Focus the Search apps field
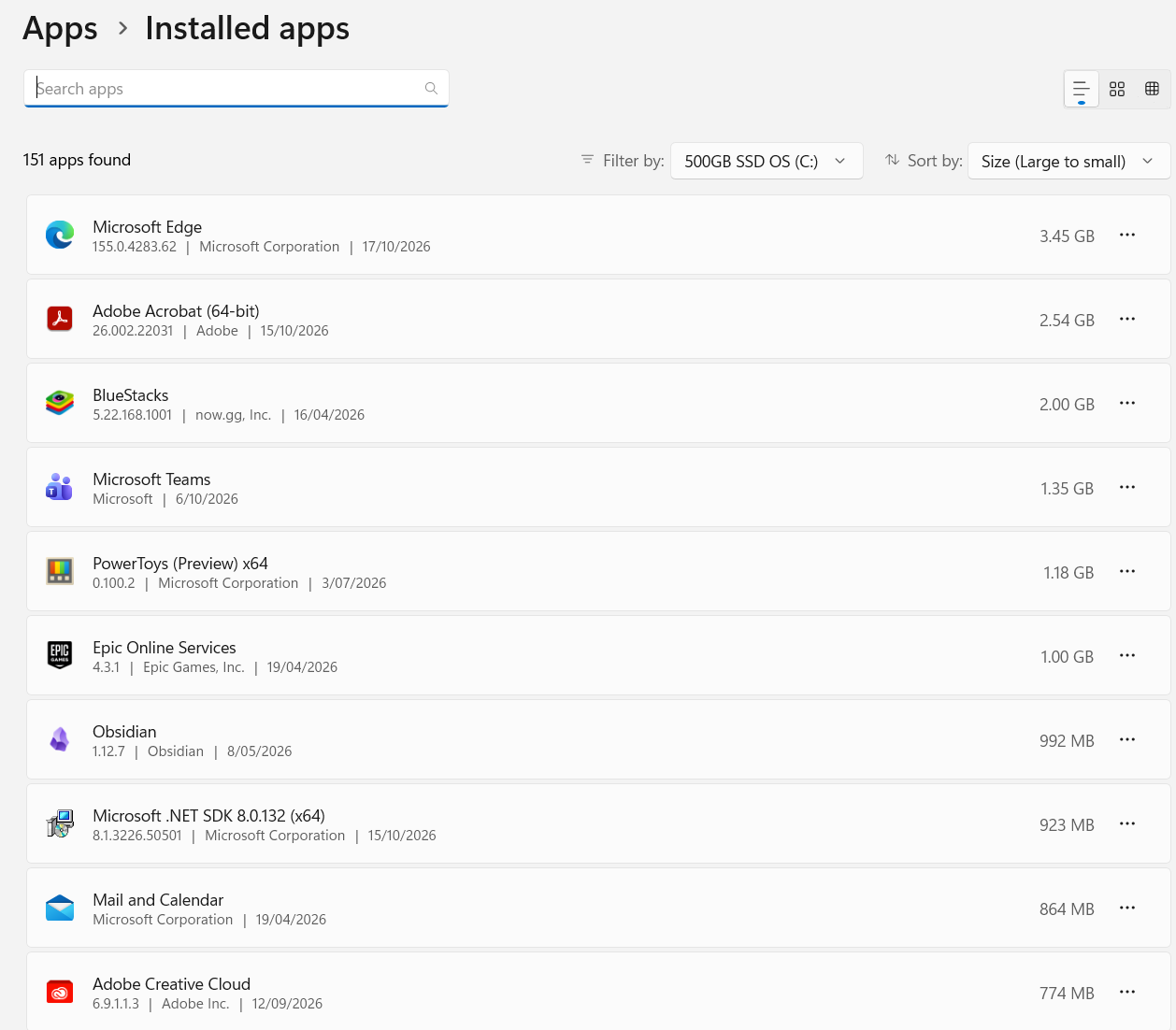The height and width of the screenshot is (1030, 1176). [x=237, y=89]
